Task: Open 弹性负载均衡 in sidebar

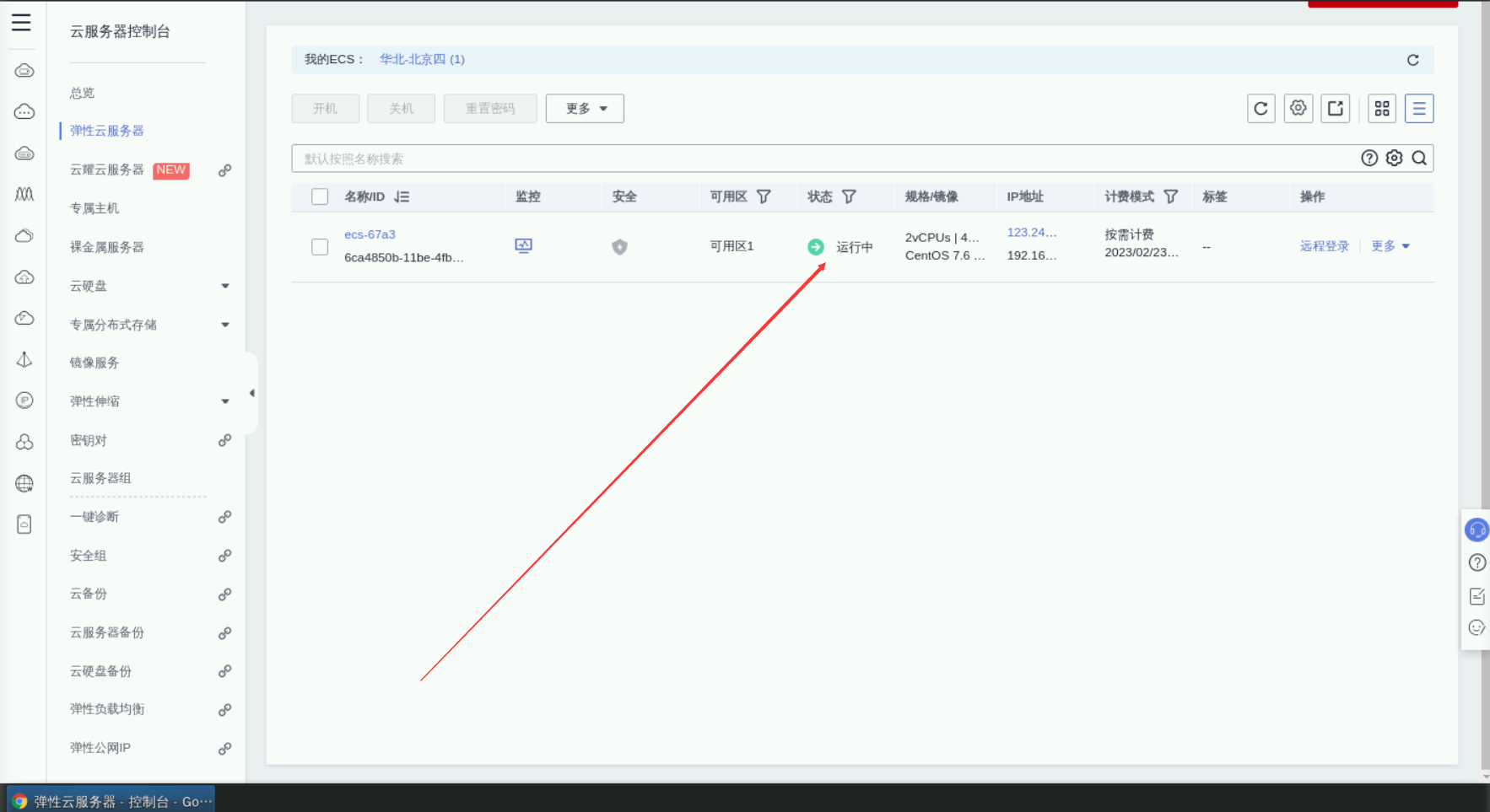Action: [107, 709]
